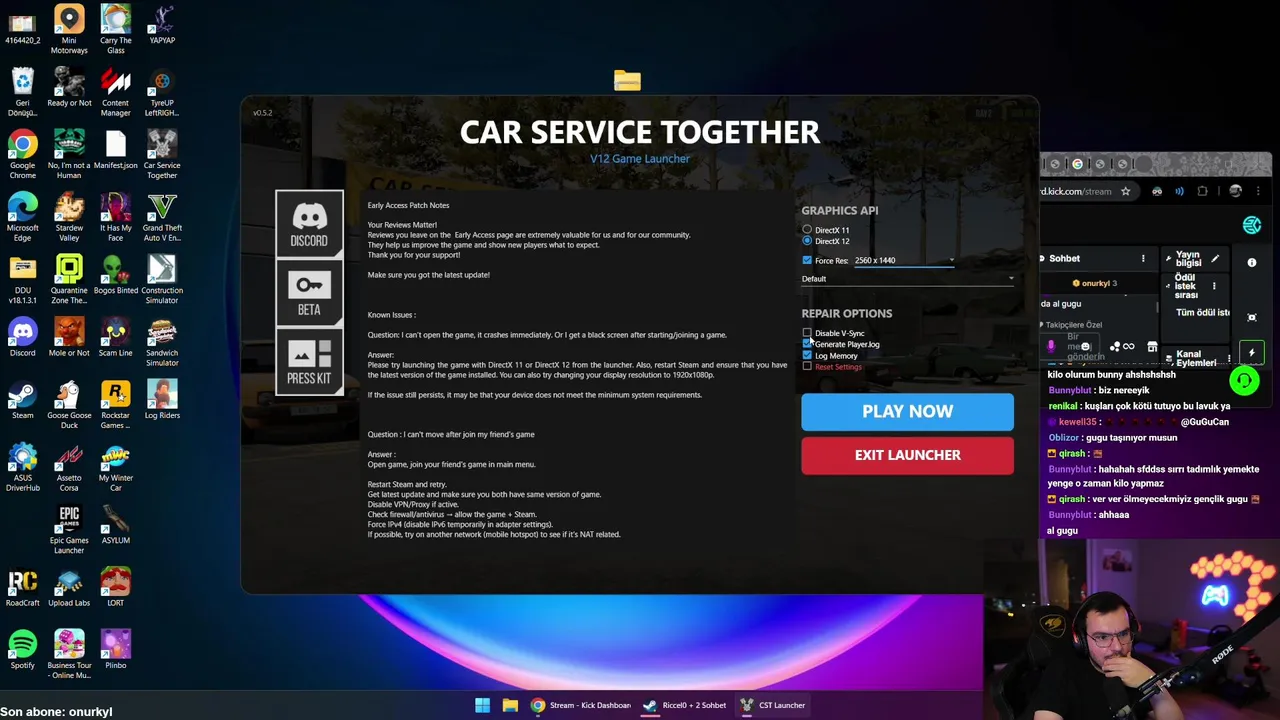
Task: Click the kick.com address bar
Action: tap(1078, 191)
